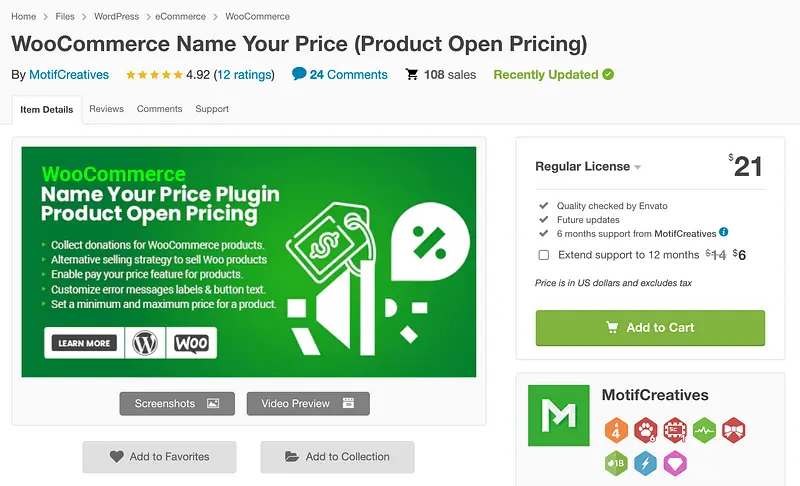Viewport: 800px width, 486px height.
Task: Switch to the Reviews tab
Action: pos(106,109)
